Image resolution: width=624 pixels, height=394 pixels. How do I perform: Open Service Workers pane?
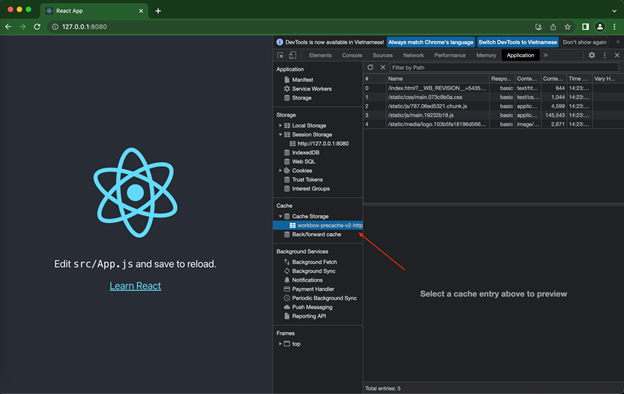312,89
